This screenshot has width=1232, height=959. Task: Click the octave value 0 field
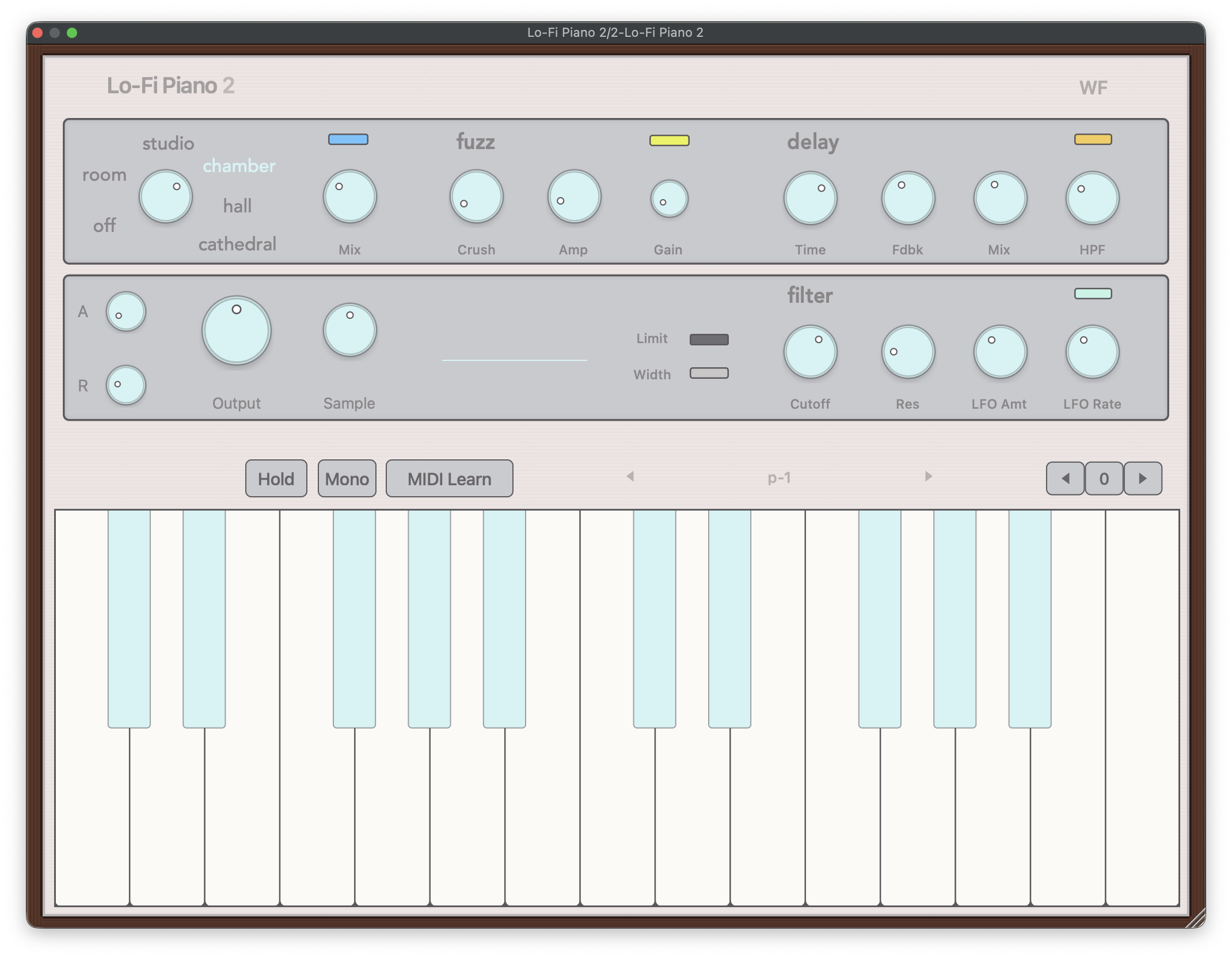1104,478
